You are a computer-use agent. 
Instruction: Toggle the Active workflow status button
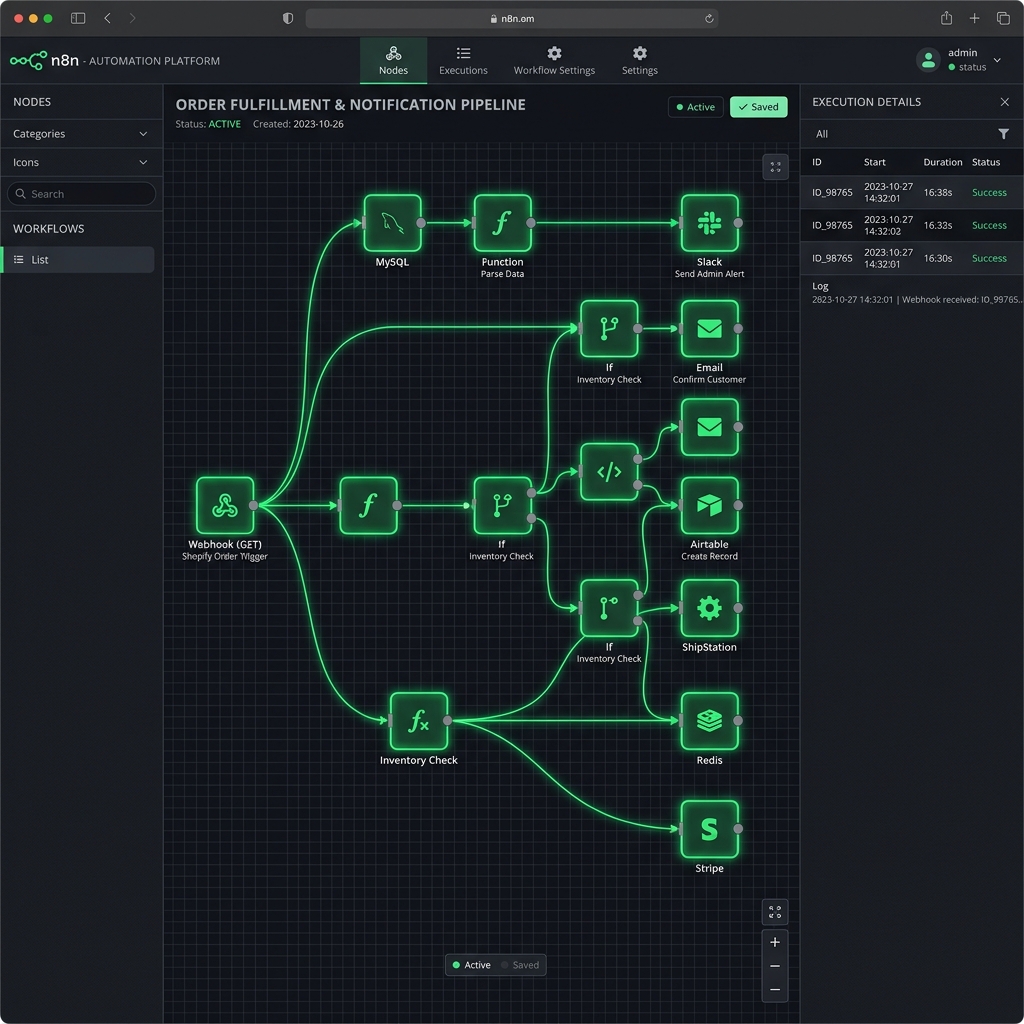[696, 107]
